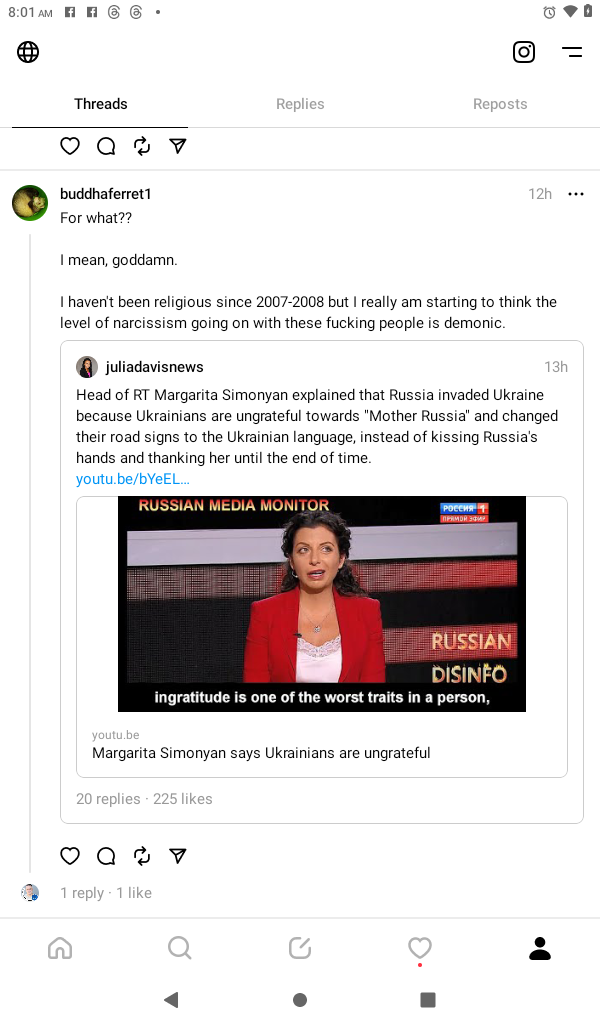This screenshot has width=600, height=1024.
Task: Open more options for buddhaferret1's post
Action: click(x=576, y=194)
